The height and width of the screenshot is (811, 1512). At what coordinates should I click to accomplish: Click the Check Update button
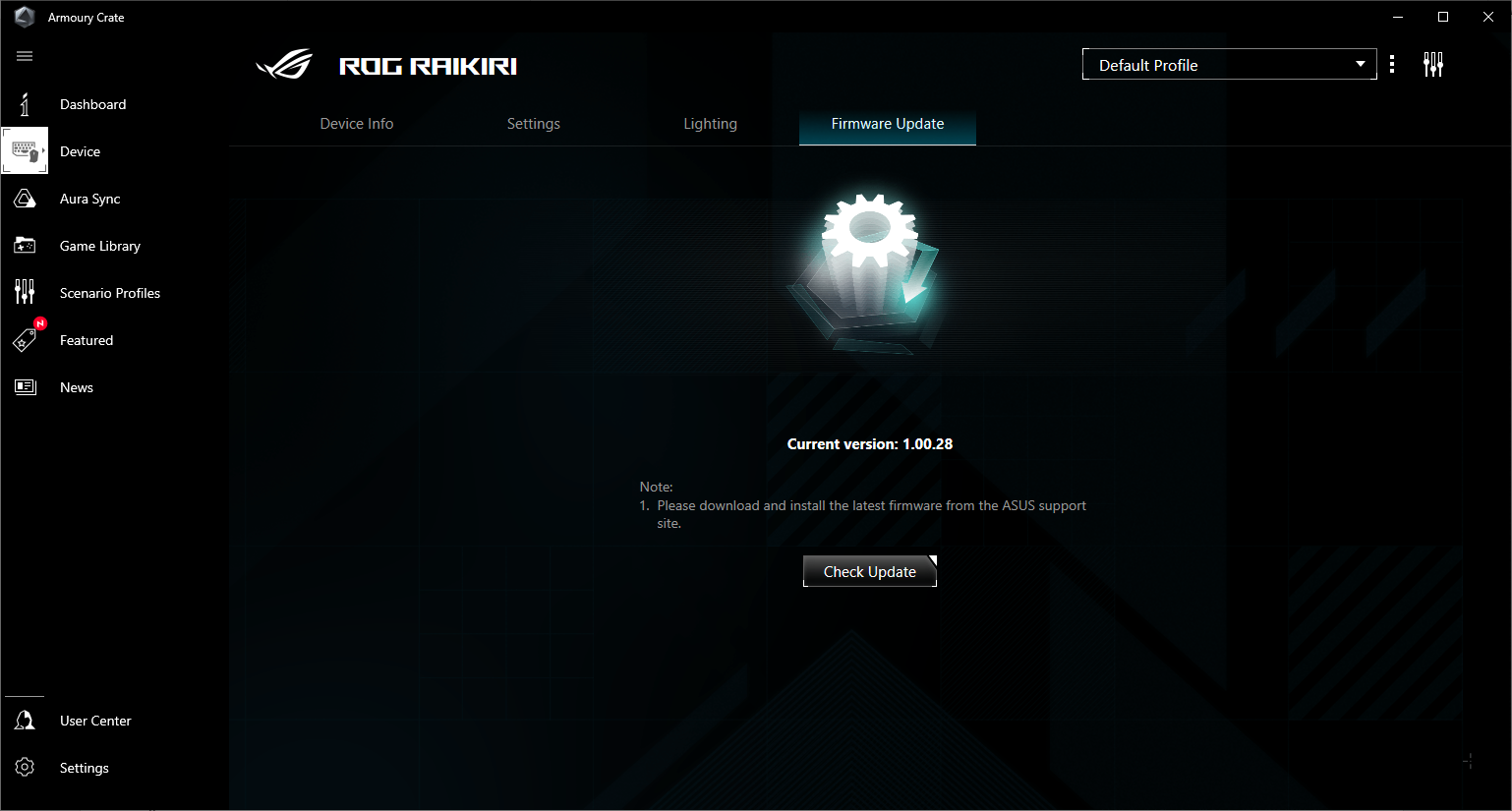point(870,571)
